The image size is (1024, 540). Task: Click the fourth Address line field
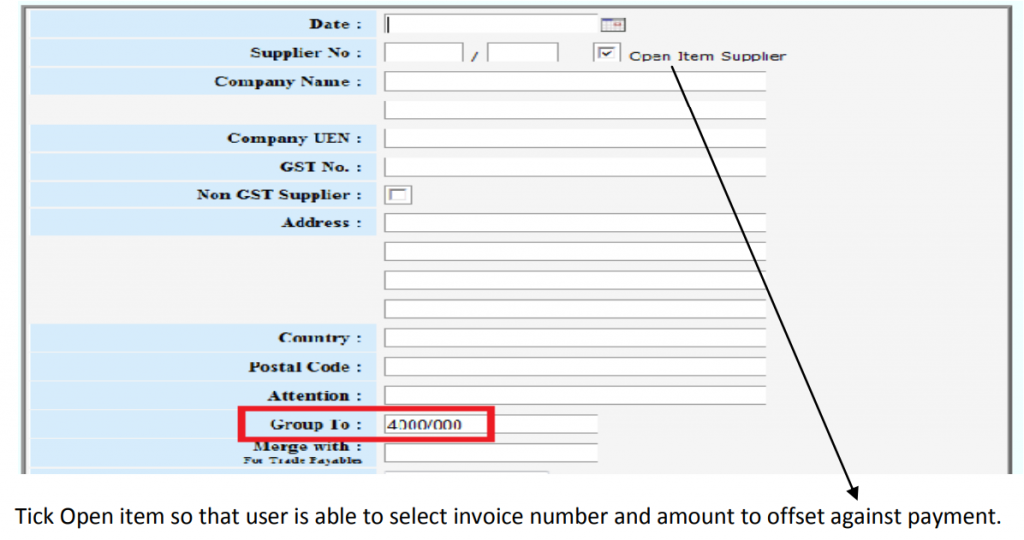click(575, 309)
